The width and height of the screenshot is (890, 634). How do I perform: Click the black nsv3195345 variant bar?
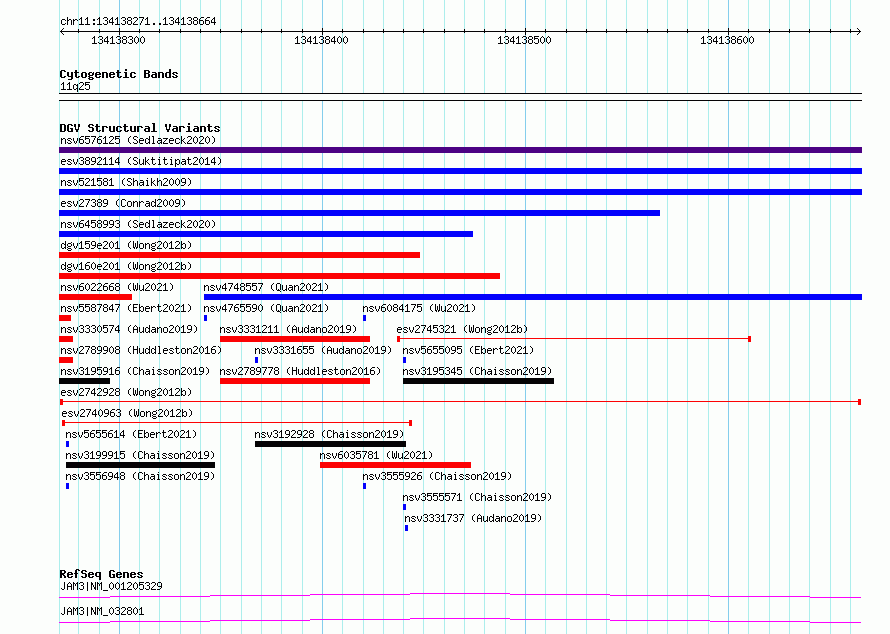point(478,381)
